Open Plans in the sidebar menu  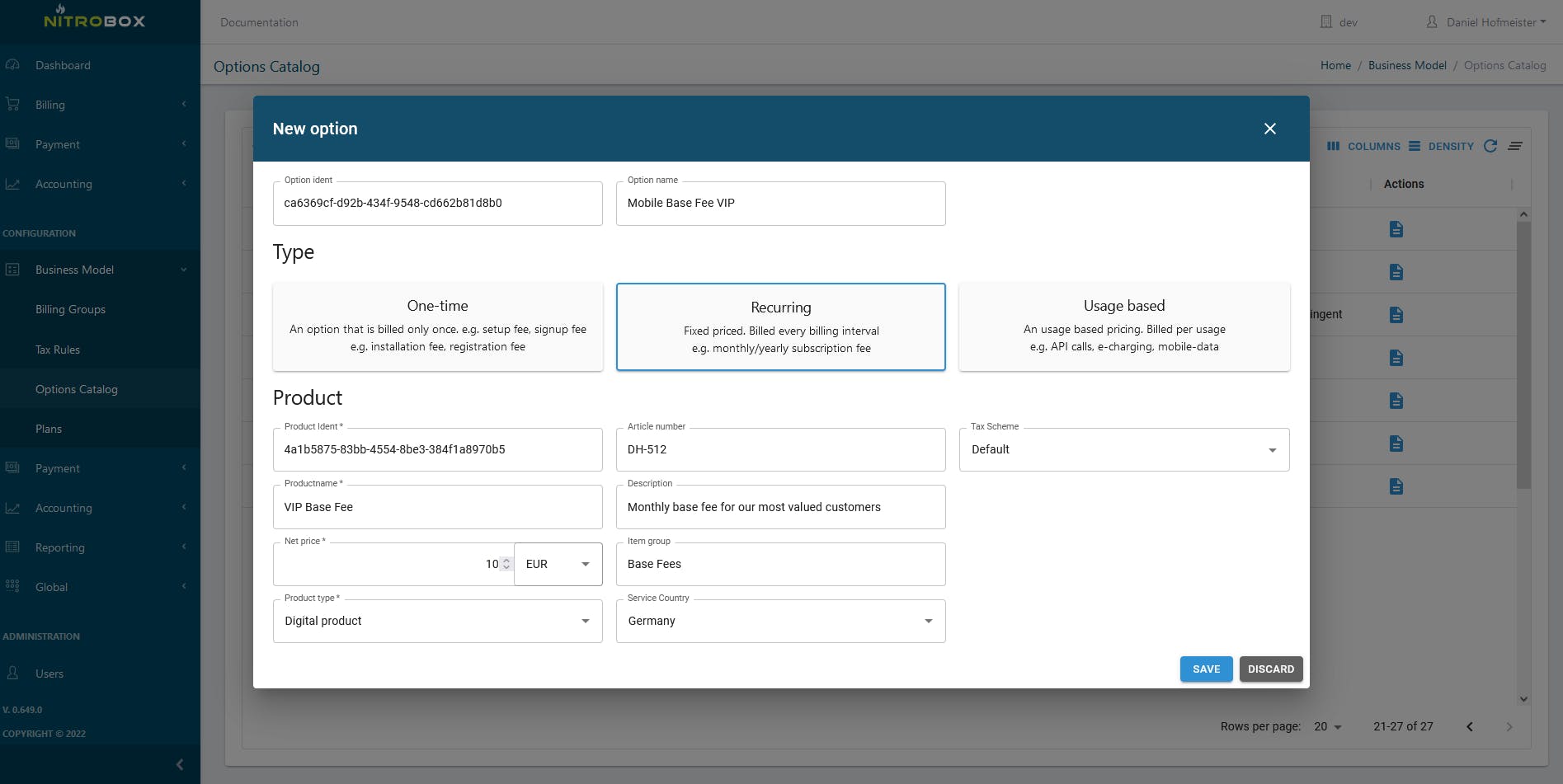pos(49,429)
